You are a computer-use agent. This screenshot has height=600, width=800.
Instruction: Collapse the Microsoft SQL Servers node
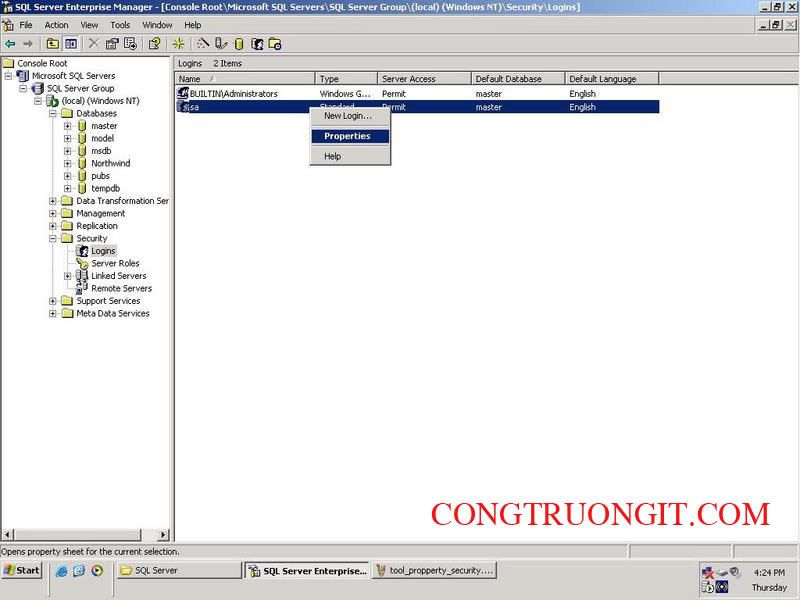(8, 76)
